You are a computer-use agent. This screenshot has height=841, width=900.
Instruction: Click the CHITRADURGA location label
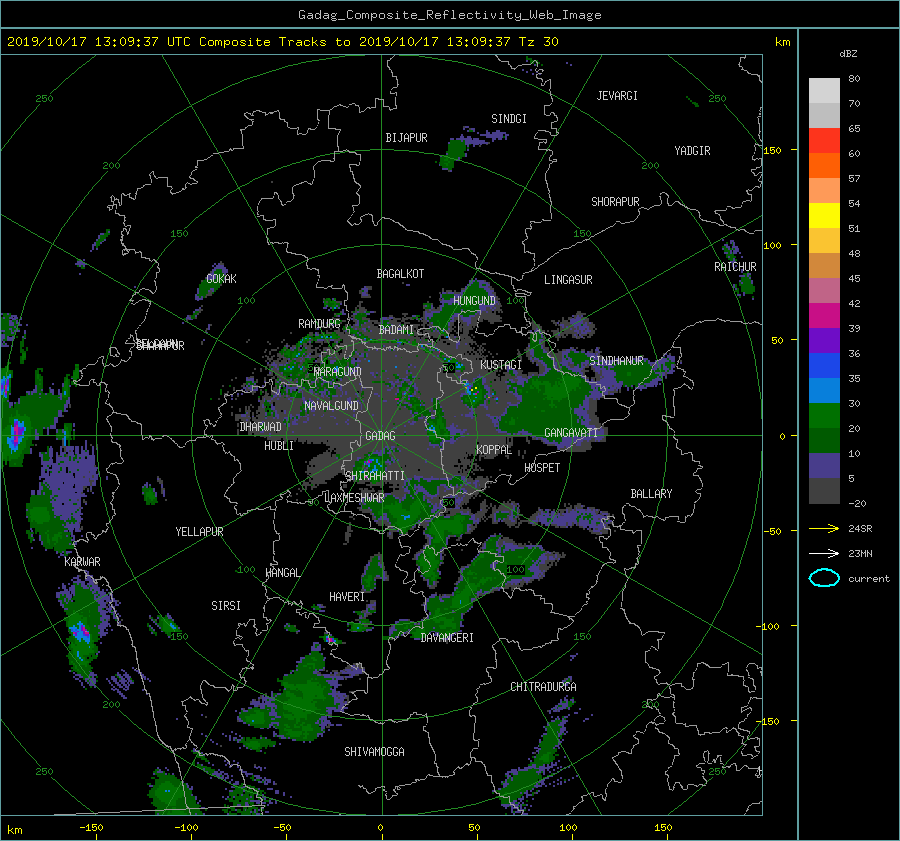pos(543,687)
